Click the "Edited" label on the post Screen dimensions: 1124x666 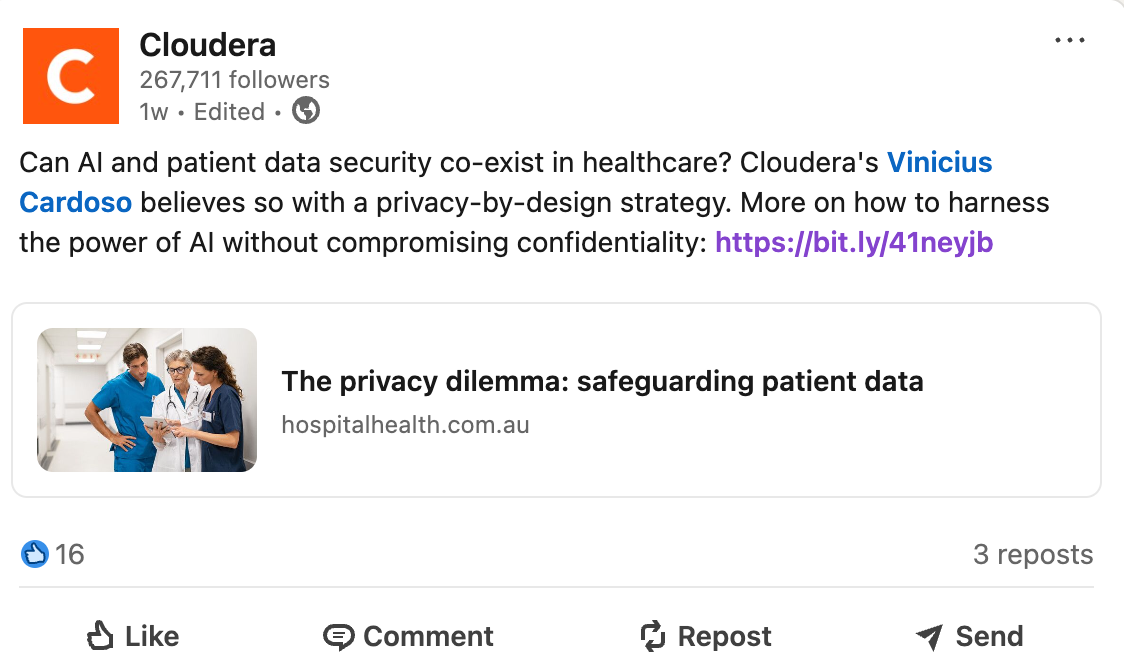[229, 112]
